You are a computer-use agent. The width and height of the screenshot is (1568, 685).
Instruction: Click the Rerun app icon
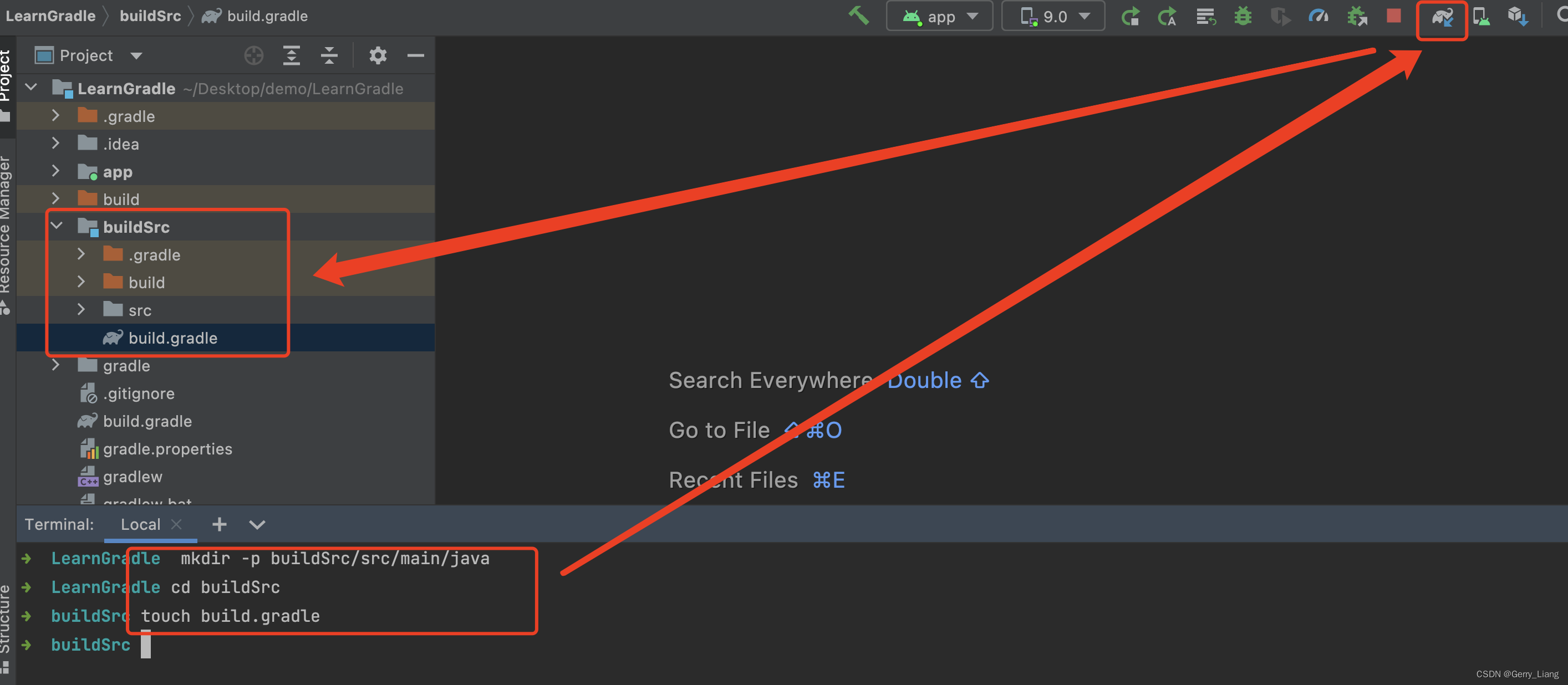click(1131, 17)
